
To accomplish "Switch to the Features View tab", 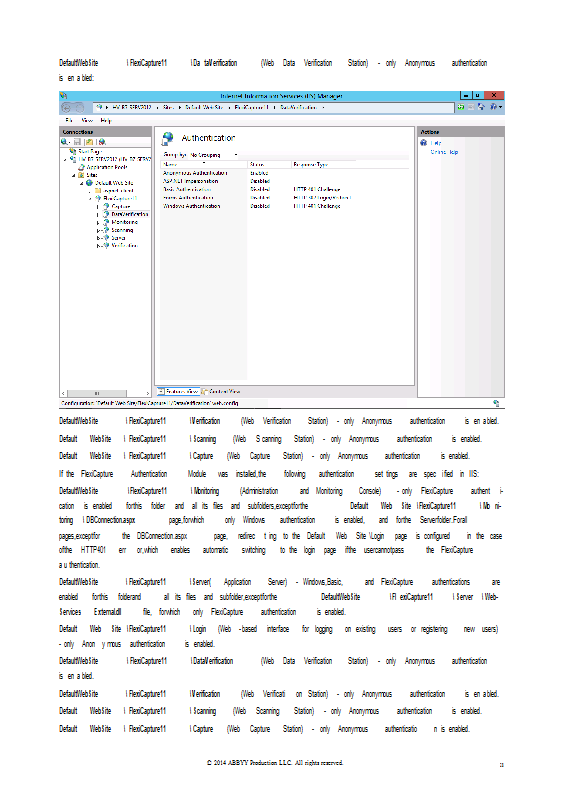I will (178, 391).
